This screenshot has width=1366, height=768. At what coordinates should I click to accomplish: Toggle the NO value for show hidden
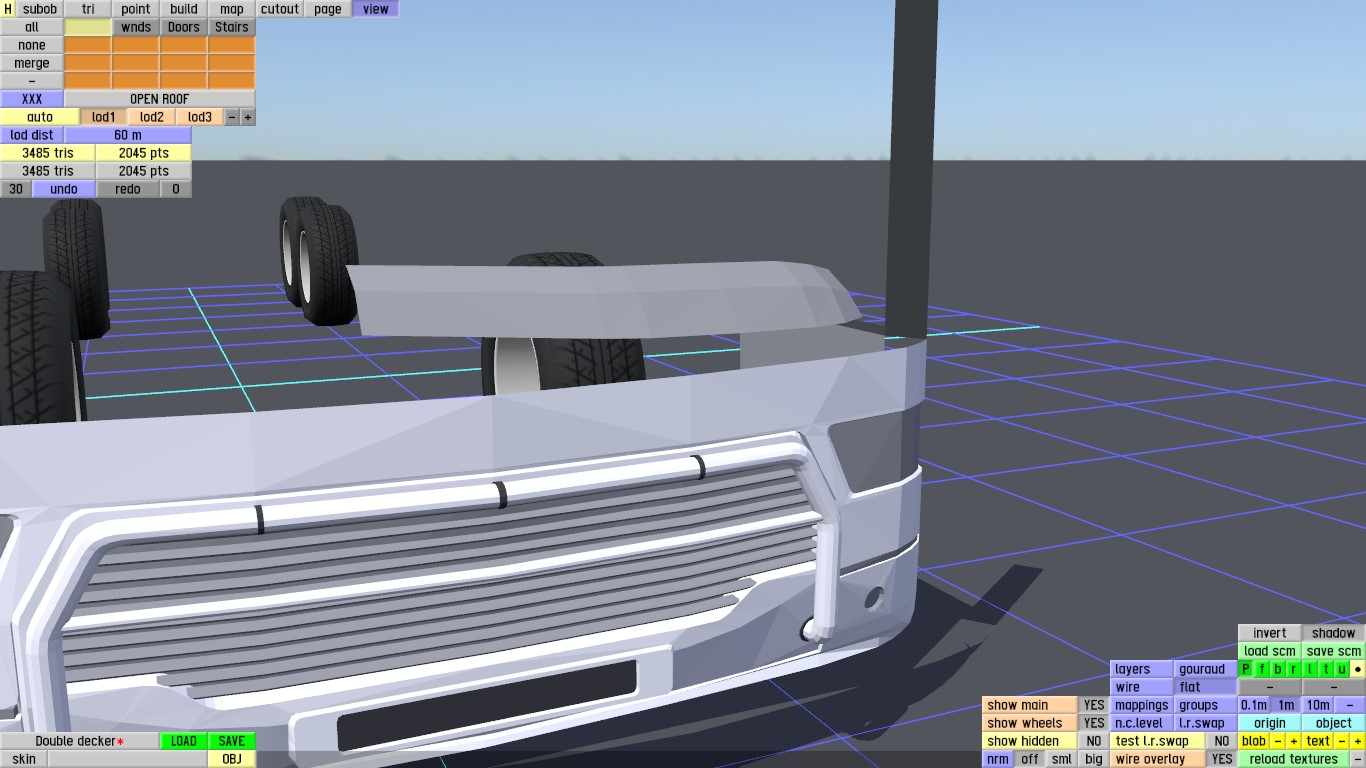1094,741
